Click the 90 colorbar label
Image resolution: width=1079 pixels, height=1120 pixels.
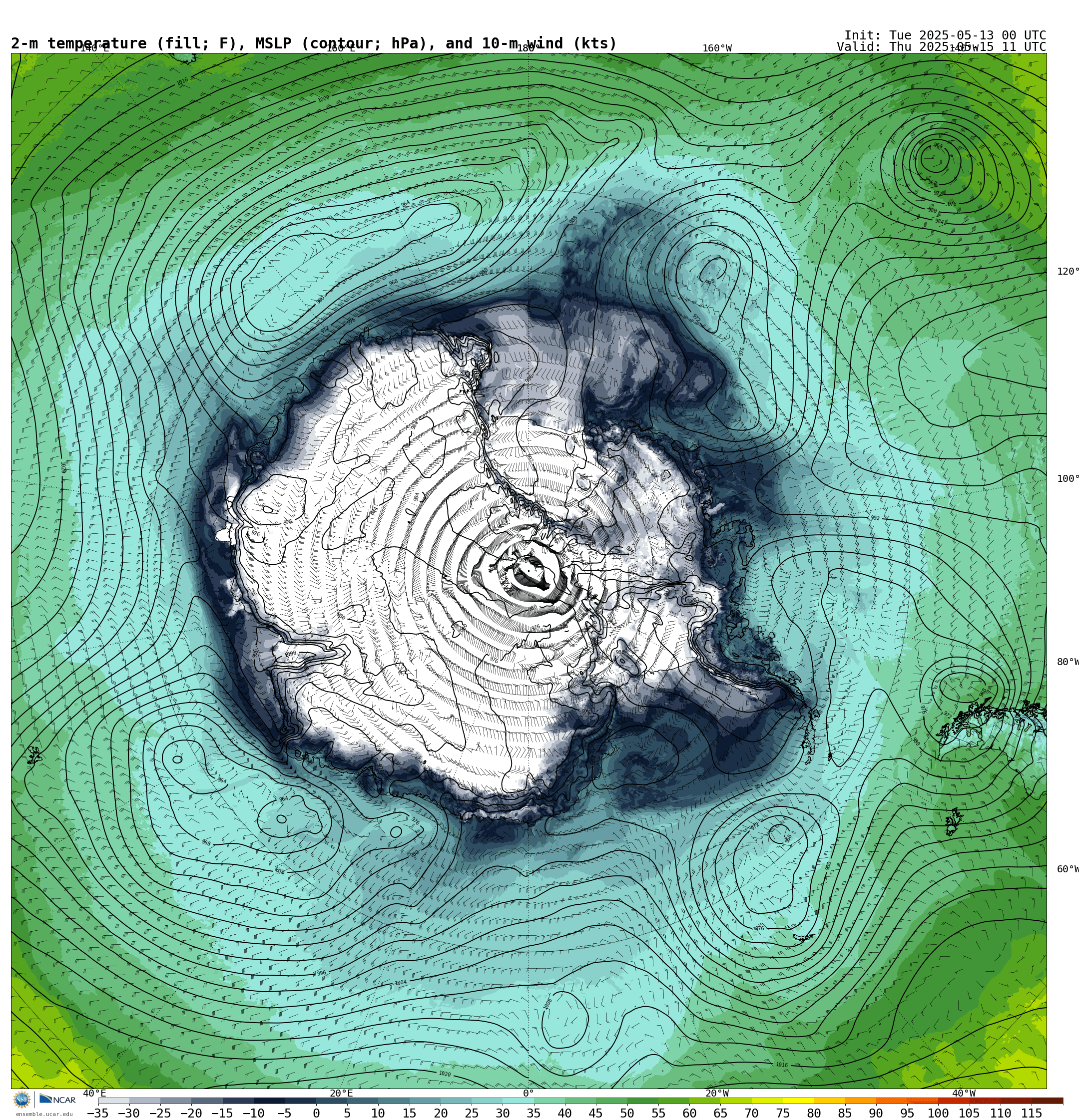pos(876,1113)
